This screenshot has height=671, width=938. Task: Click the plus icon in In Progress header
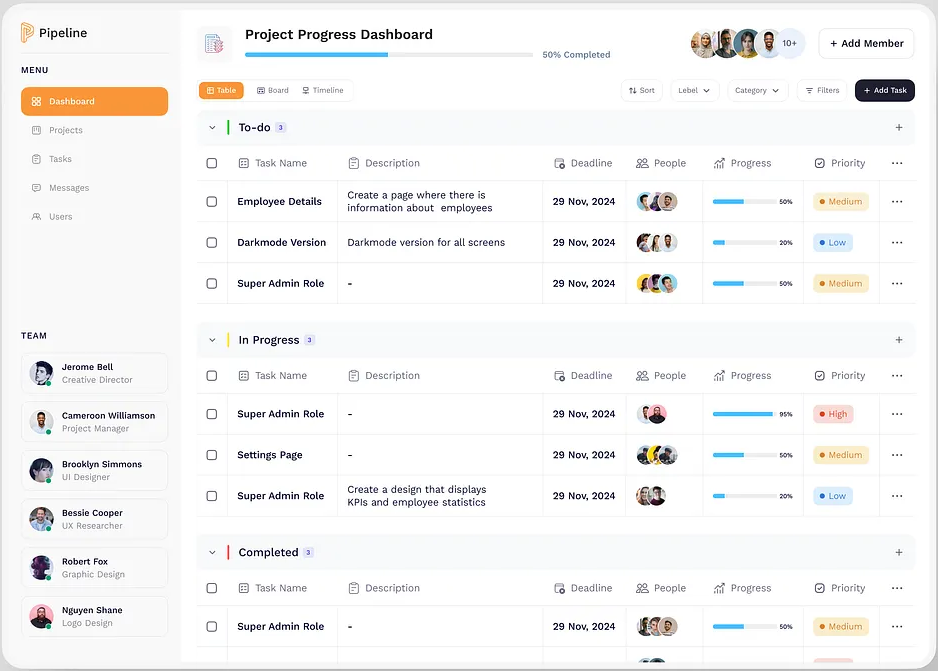898,340
